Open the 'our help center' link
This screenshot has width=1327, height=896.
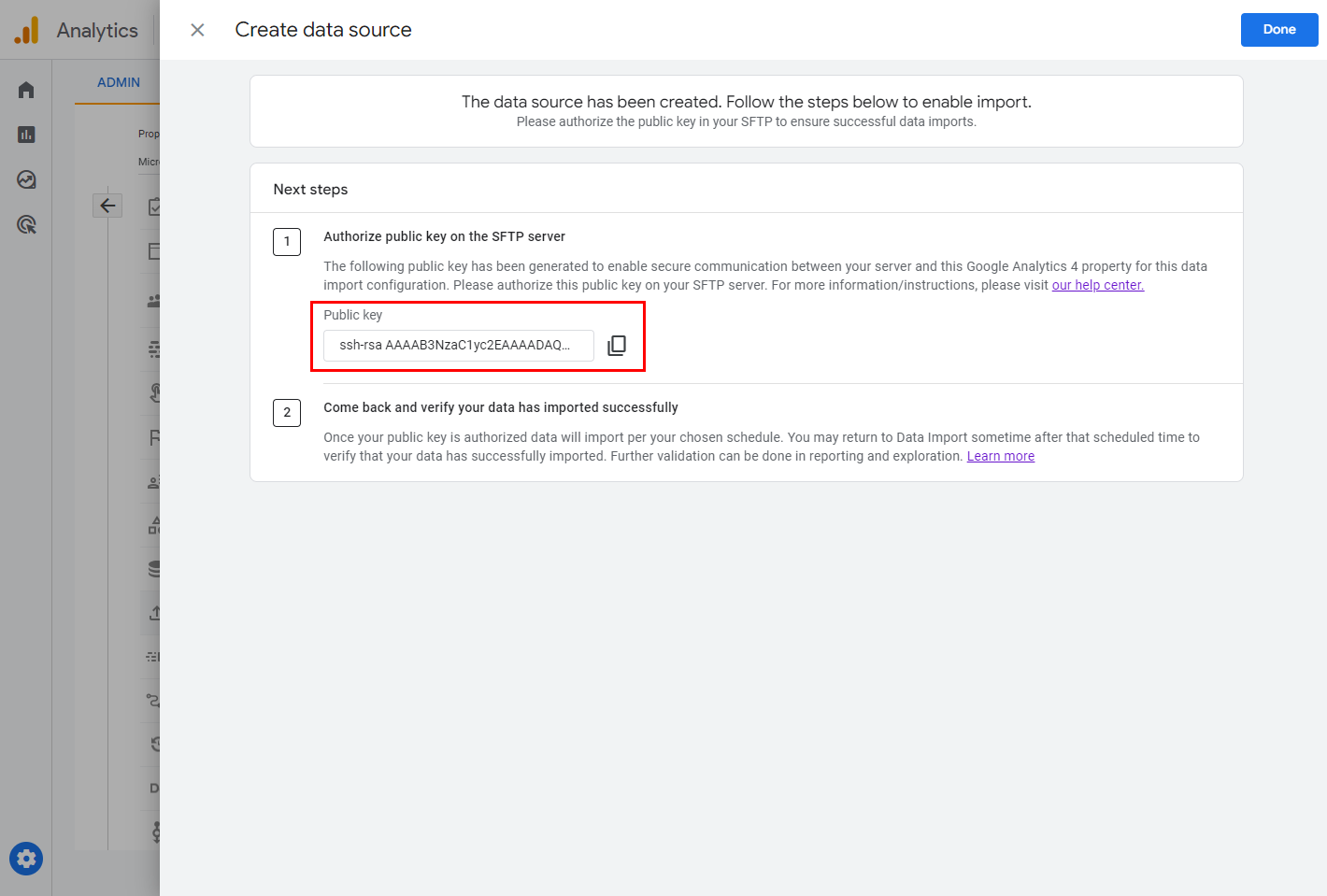pos(1097,285)
